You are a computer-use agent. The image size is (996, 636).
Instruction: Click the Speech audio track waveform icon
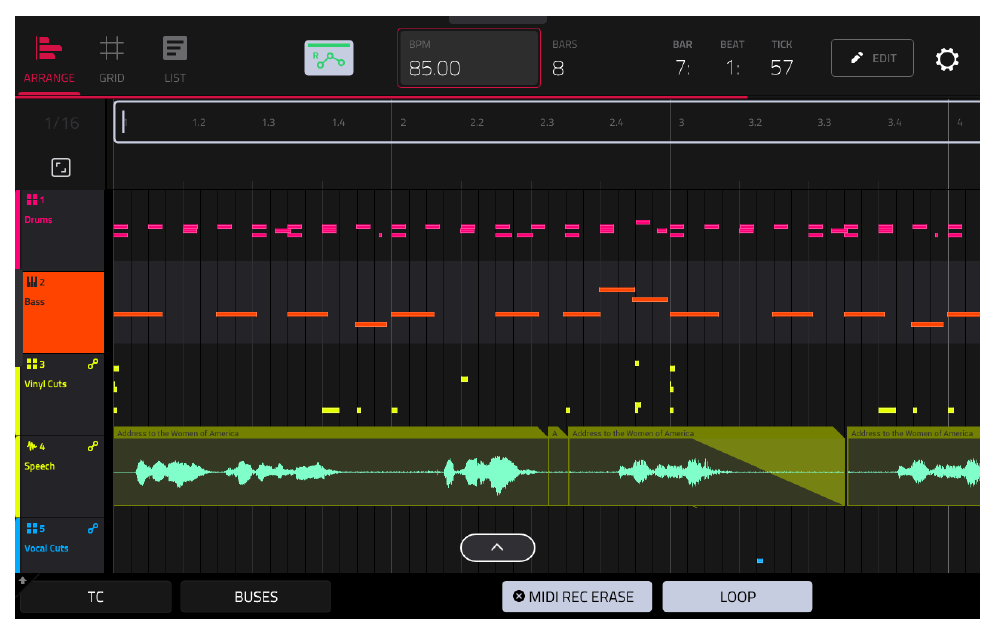32,446
